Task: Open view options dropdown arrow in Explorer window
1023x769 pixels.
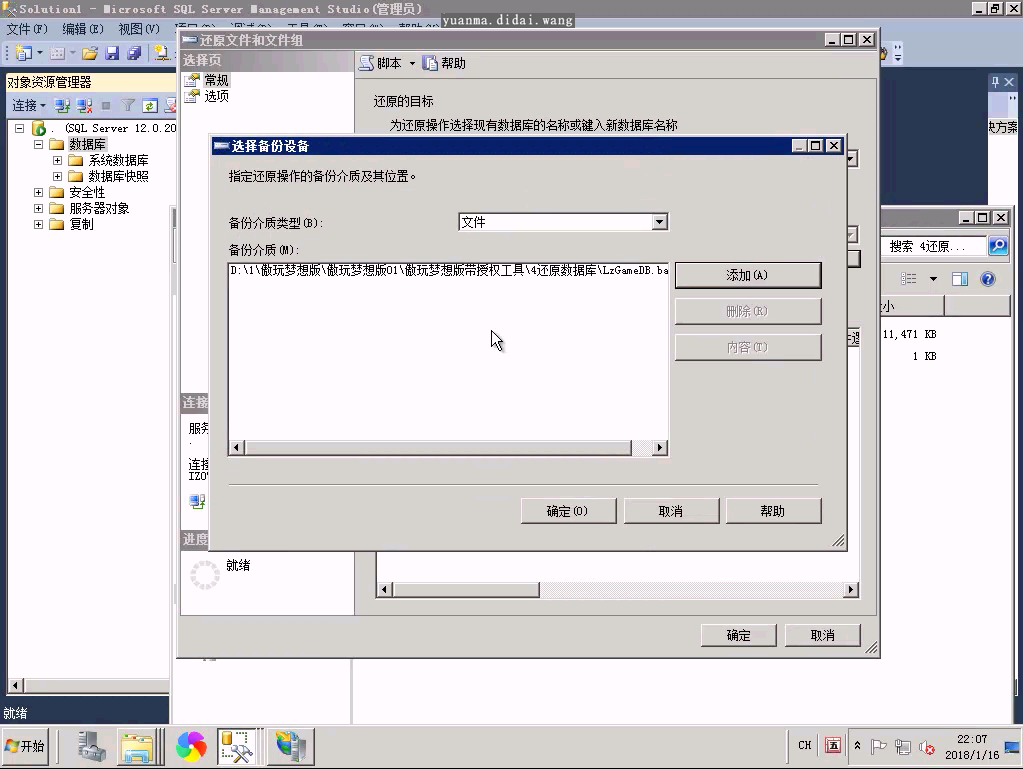Action: point(934,279)
